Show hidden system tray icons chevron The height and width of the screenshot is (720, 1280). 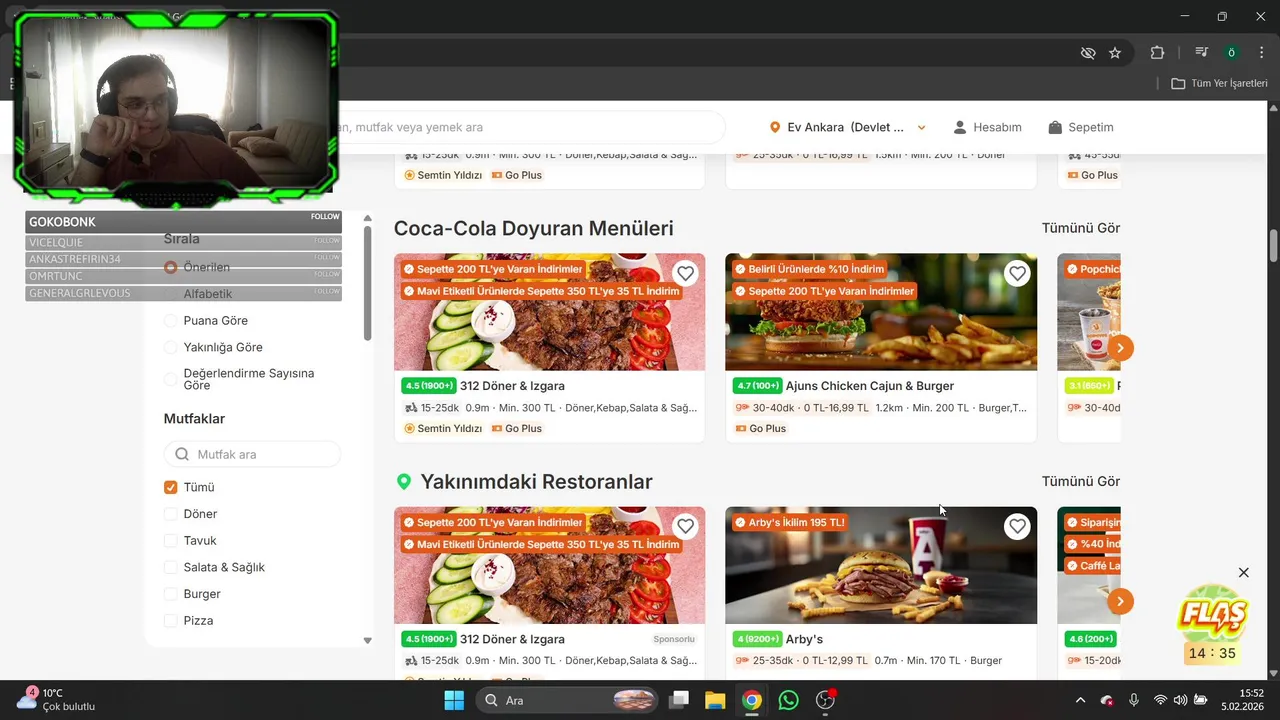1079,700
